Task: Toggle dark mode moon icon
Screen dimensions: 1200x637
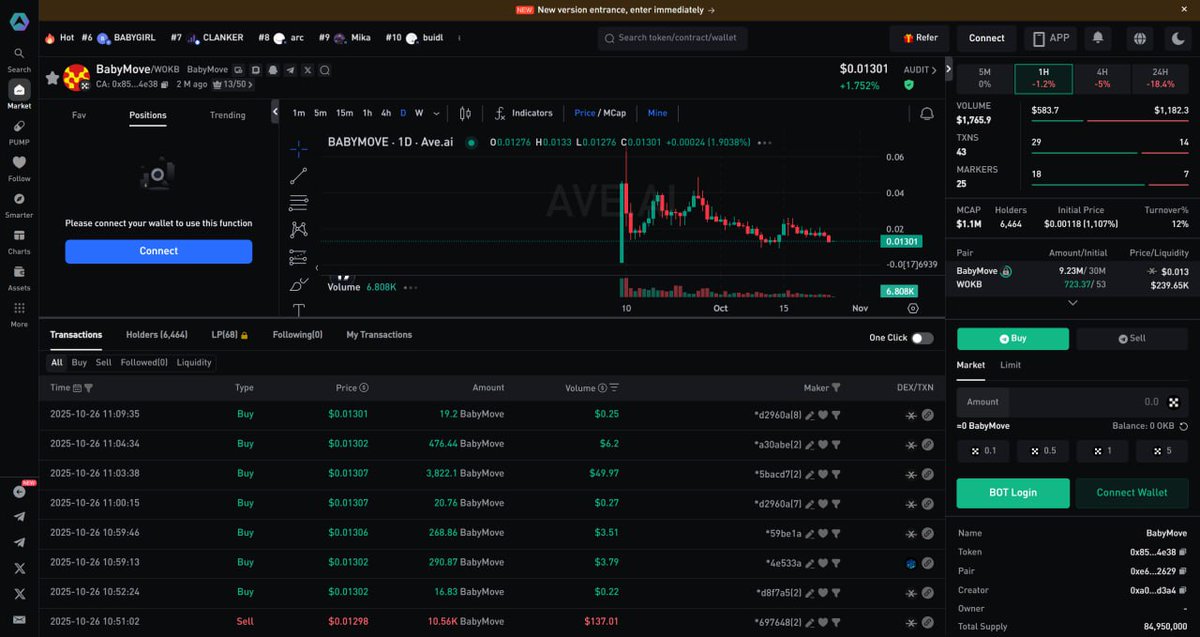Action: tap(1179, 38)
